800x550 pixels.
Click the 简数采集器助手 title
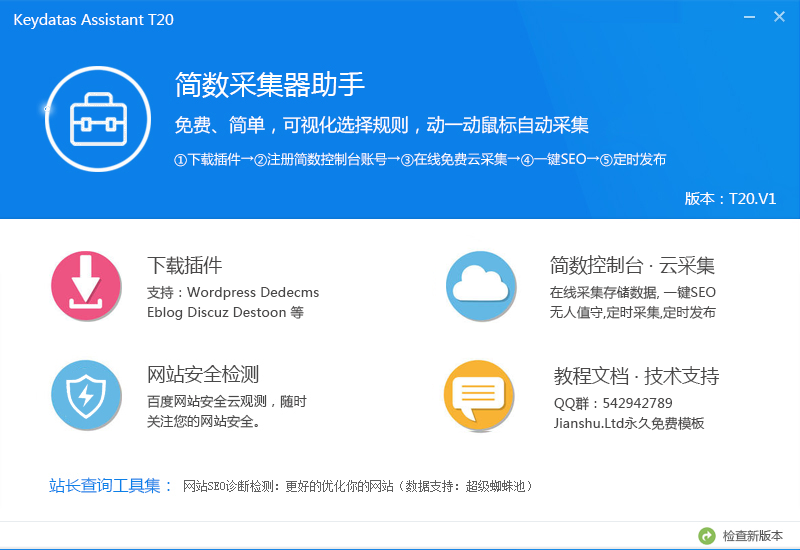coord(269,85)
